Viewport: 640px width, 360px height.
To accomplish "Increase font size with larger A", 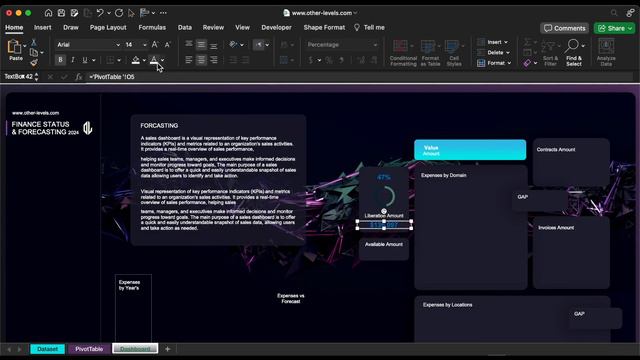I will coord(155,44).
